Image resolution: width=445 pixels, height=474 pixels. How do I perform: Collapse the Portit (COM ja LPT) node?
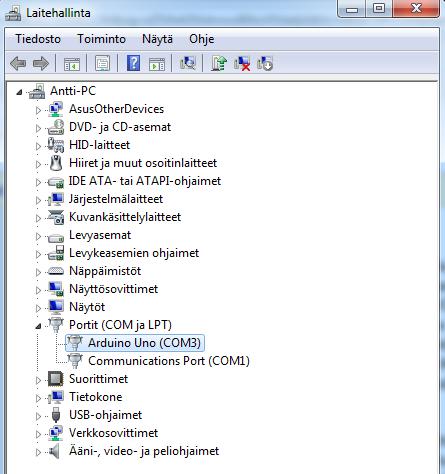(x=38, y=326)
